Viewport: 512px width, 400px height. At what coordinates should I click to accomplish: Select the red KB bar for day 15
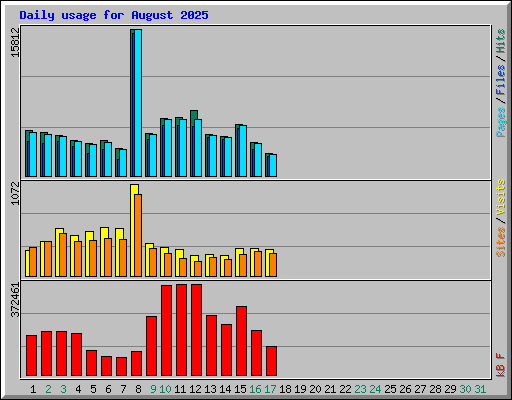(x=241, y=341)
